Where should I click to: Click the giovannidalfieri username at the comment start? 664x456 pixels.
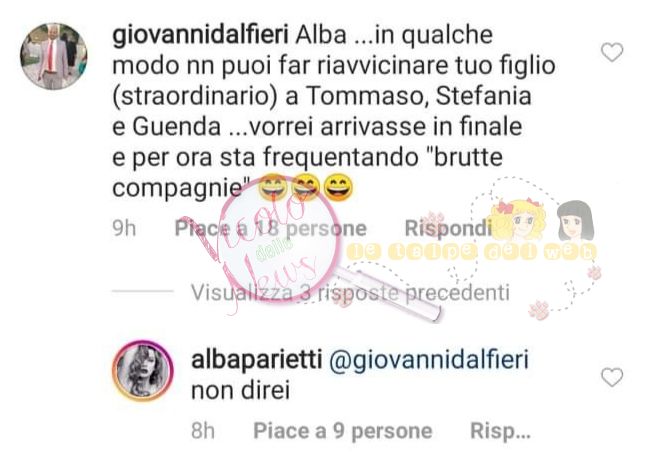(x=200, y=35)
